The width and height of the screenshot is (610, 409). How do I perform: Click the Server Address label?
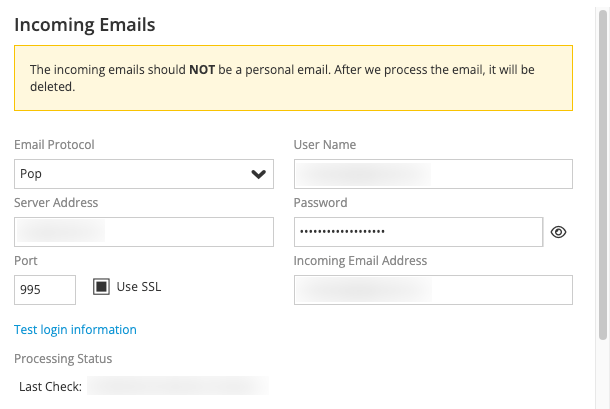pyautogui.click(x=56, y=203)
